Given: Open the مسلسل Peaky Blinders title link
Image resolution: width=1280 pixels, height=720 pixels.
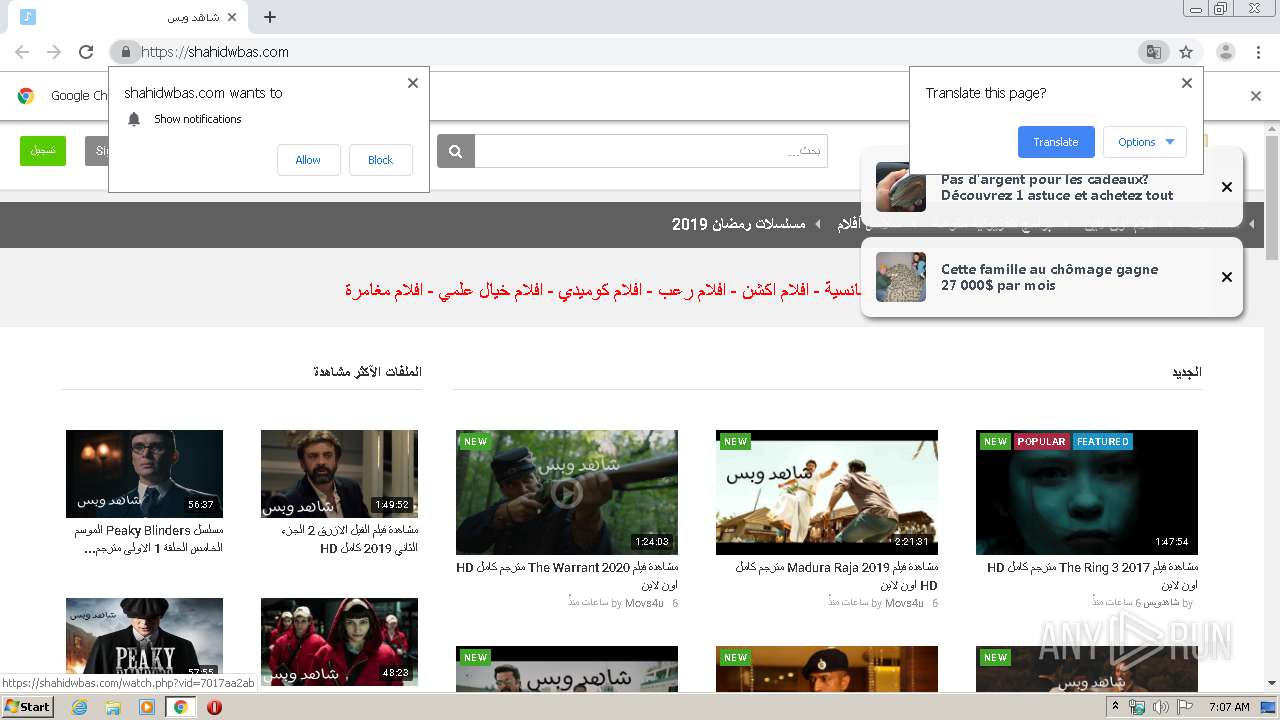Looking at the screenshot, I should point(148,539).
